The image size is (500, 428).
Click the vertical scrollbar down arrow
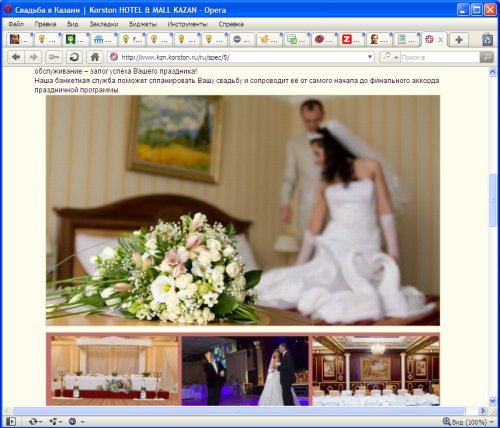click(x=492, y=400)
